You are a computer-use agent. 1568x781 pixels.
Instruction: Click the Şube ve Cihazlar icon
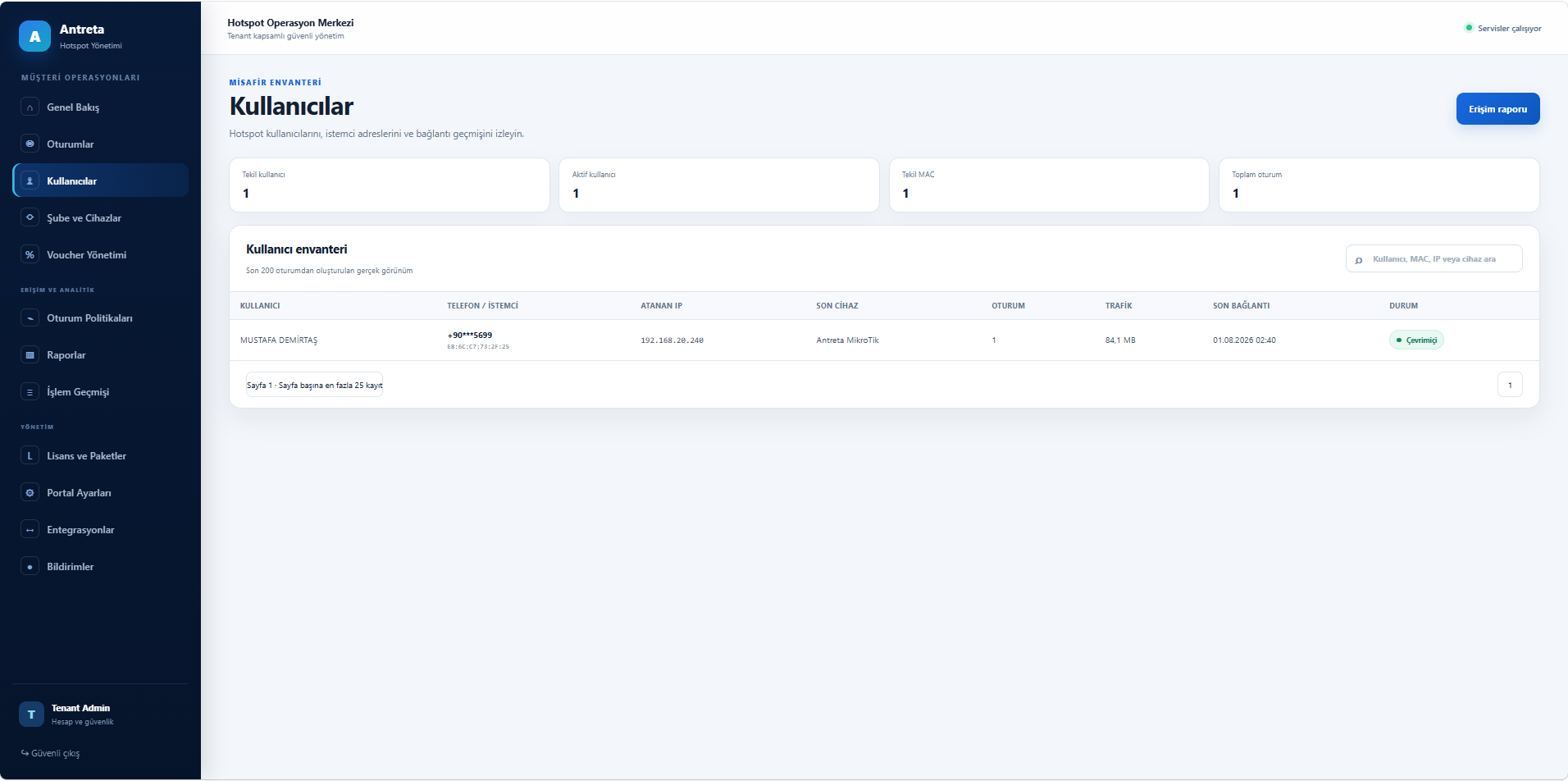[x=30, y=218]
